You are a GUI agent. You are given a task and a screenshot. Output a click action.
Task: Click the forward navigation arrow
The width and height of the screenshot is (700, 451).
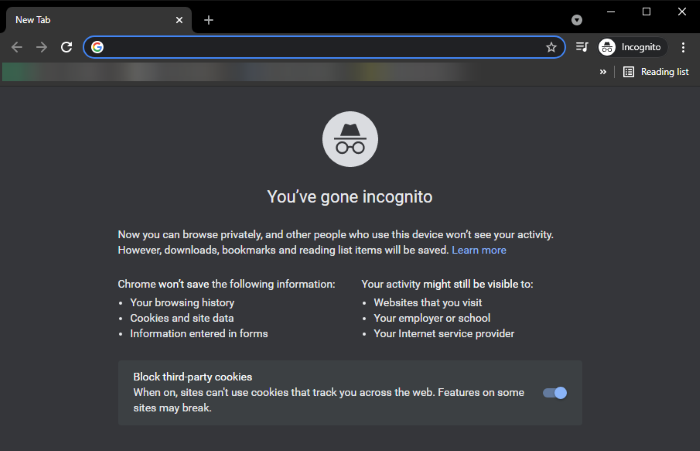(41, 47)
